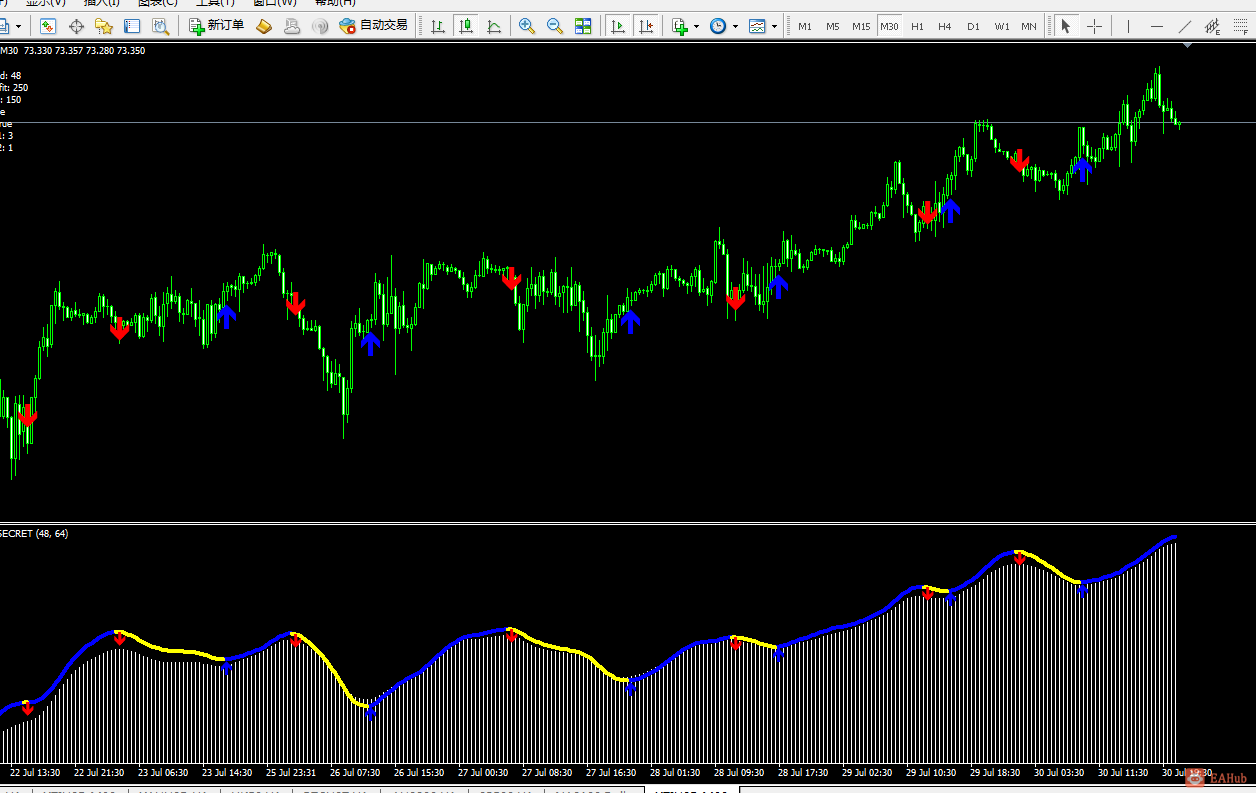Expand the indicators dropdown arrow
The height and width of the screenshot is (793, 1256).
pyautogui.click(x=696, y=26)
